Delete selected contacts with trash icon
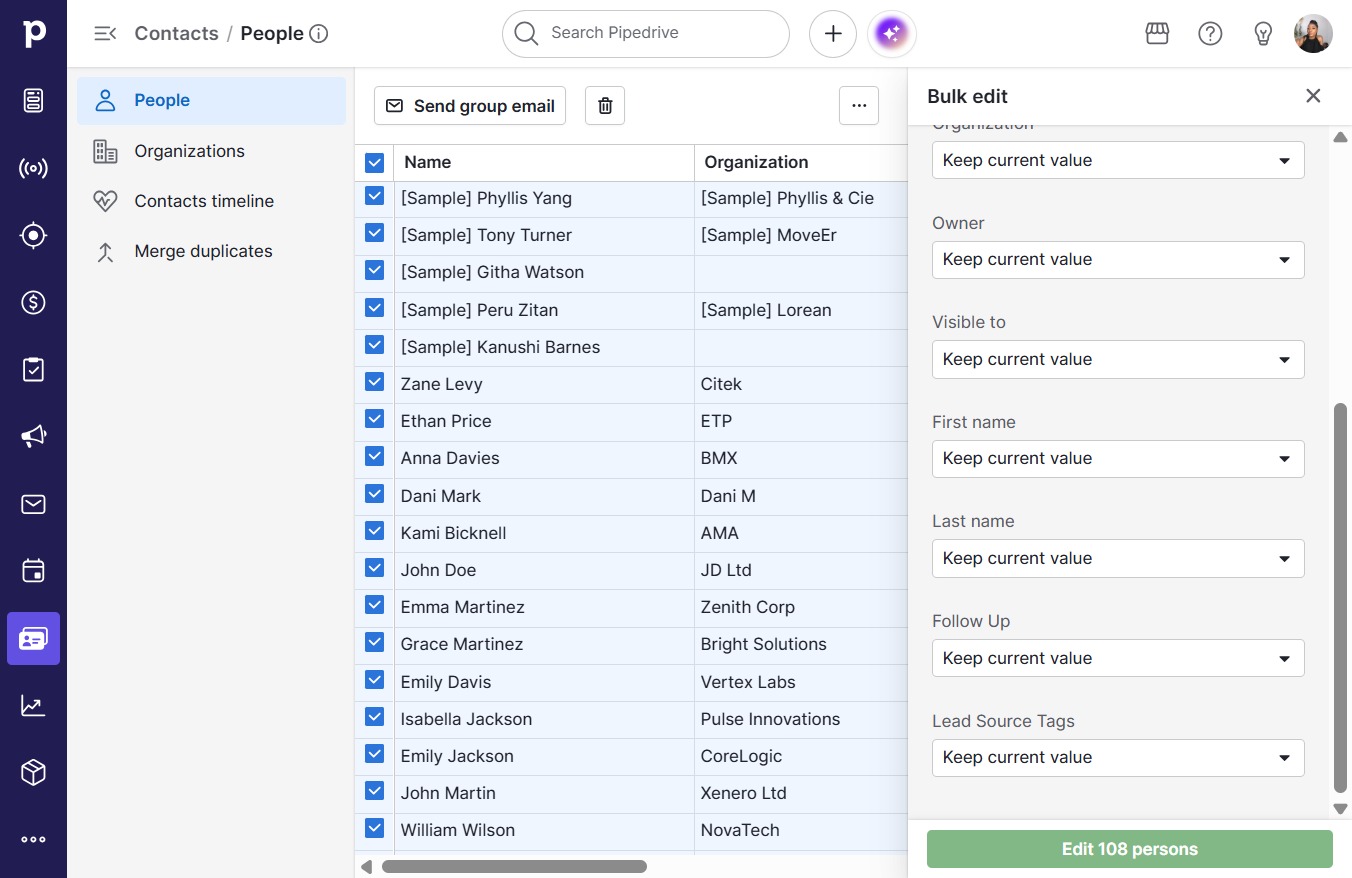The width and height of the screenshot is (1352, 878). click(605, 106)
